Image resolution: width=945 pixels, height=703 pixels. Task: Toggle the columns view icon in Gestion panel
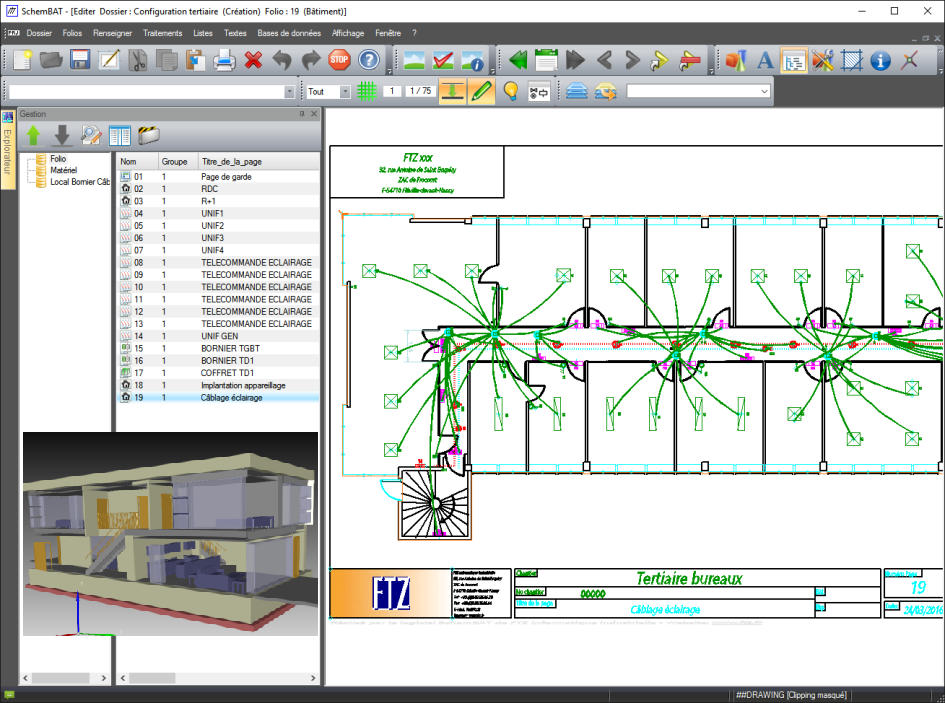[x=120, y=136]
